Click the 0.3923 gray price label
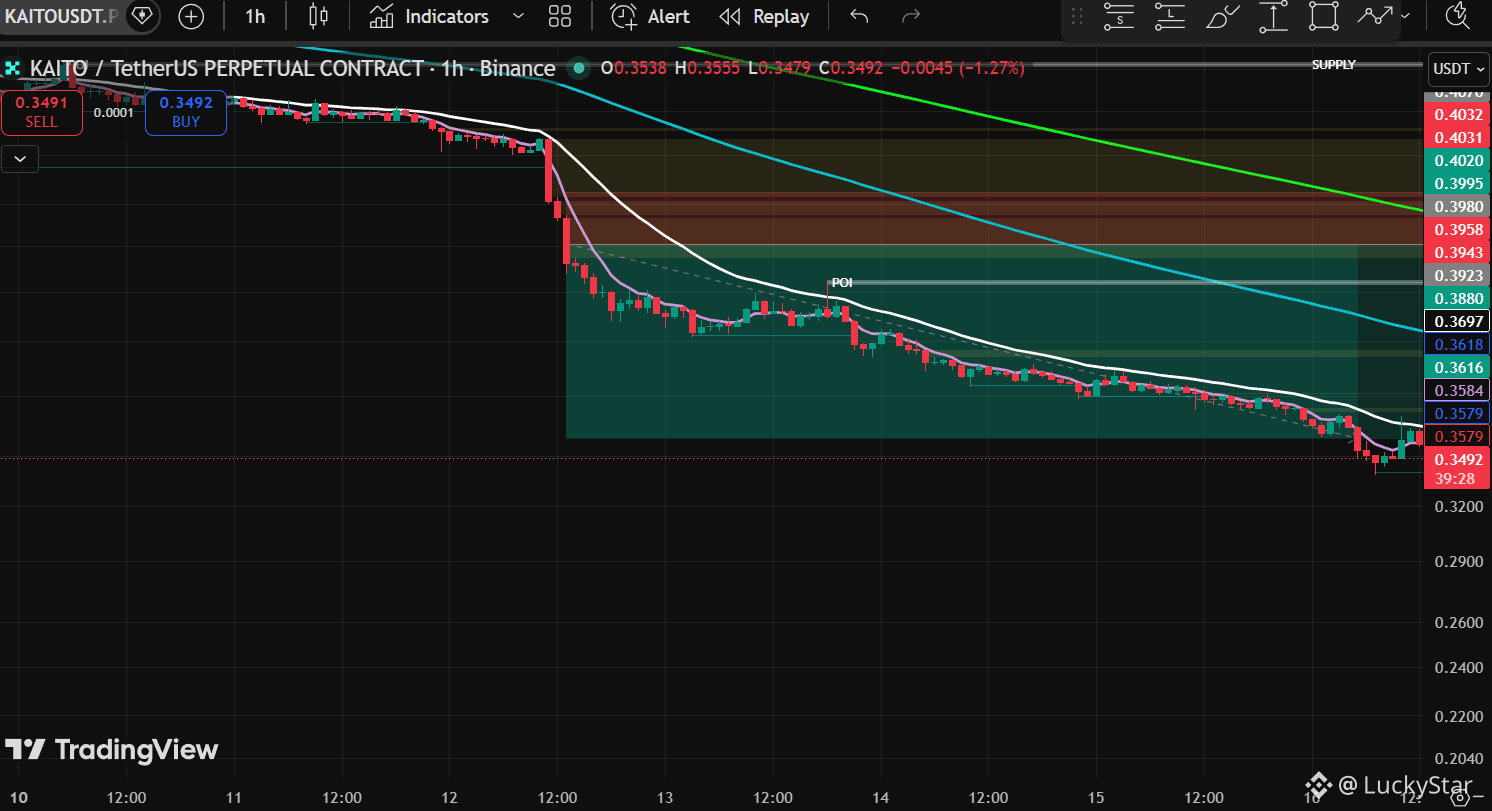The height and width of the screenshot is (811, 1492). coord(1458,276)
